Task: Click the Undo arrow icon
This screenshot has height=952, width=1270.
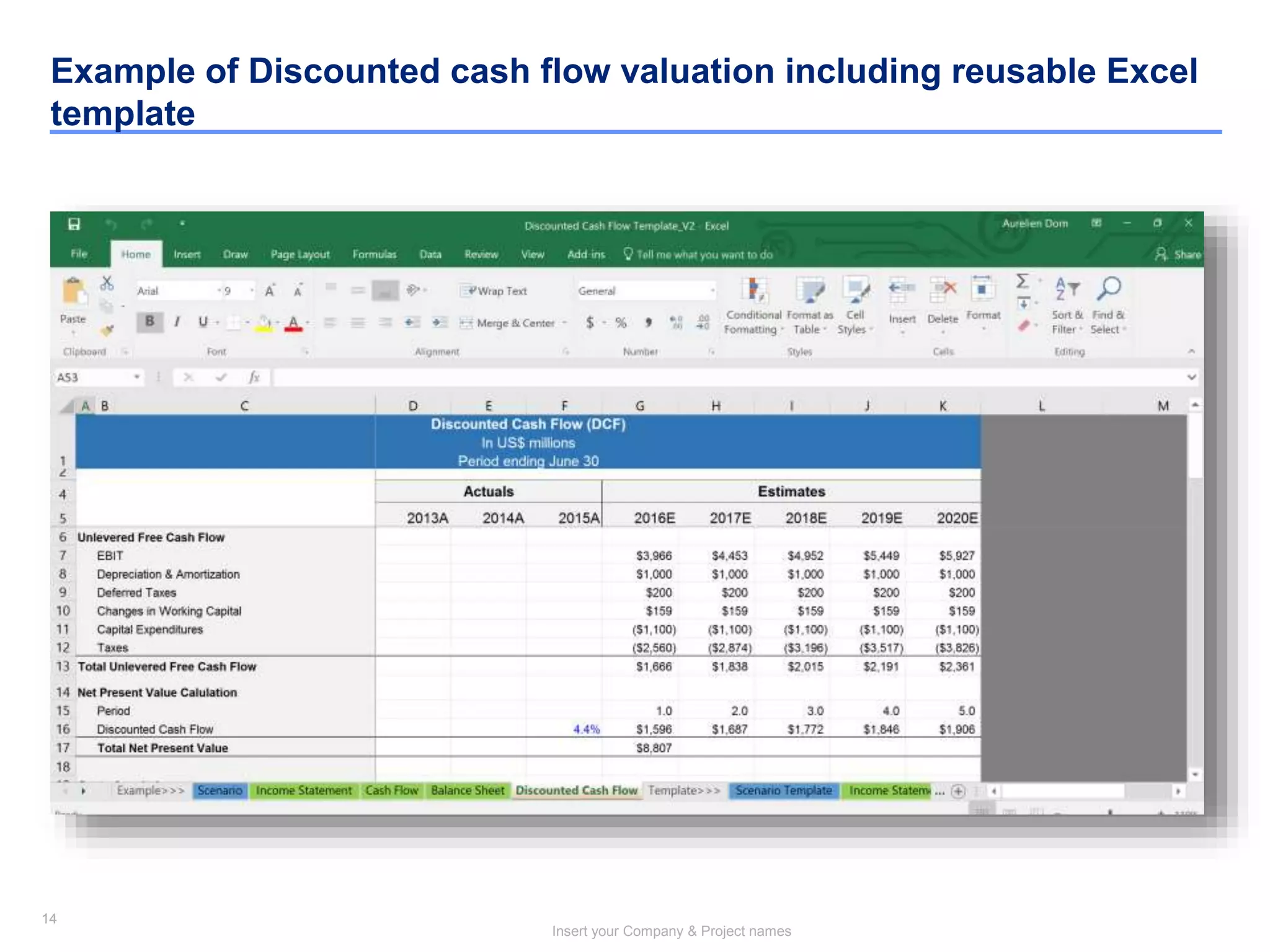Action: point(111,224)
